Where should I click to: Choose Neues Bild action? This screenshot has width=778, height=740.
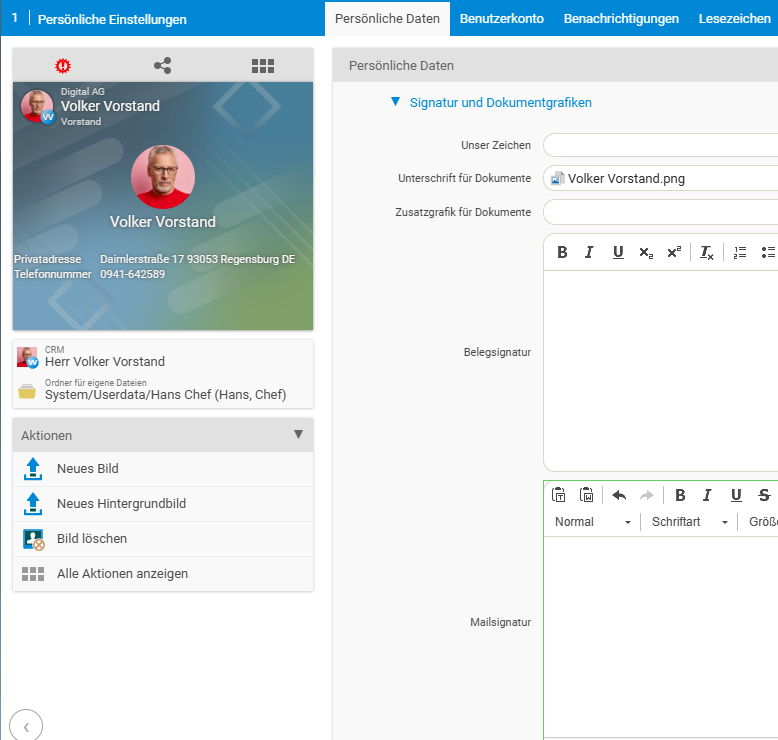pyautogui.click(x=163, y=469)
